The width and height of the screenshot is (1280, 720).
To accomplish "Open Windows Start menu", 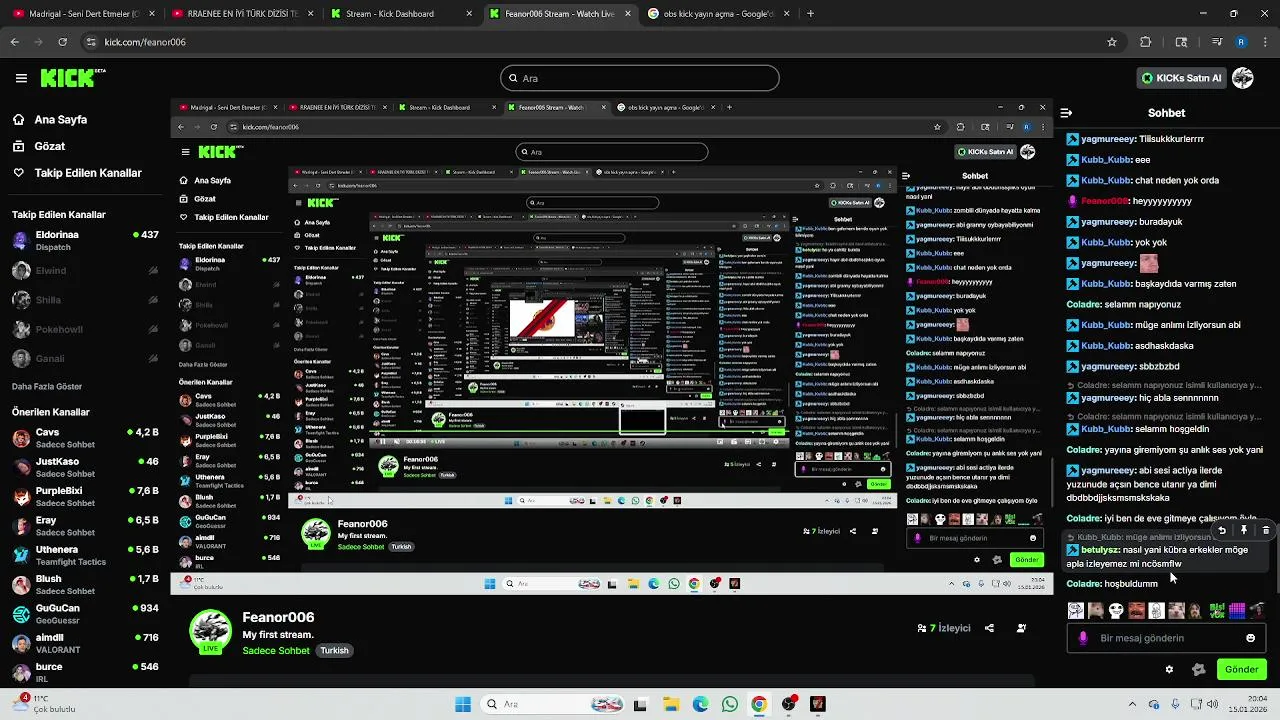I will pyautogui.click(x=463, y=704).
